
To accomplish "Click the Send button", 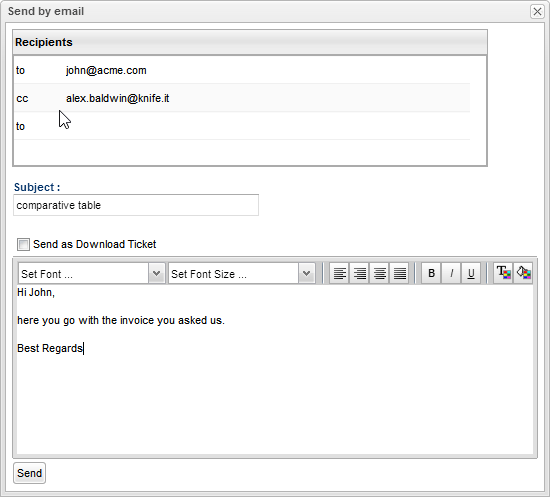I will [x=29, y=473].
